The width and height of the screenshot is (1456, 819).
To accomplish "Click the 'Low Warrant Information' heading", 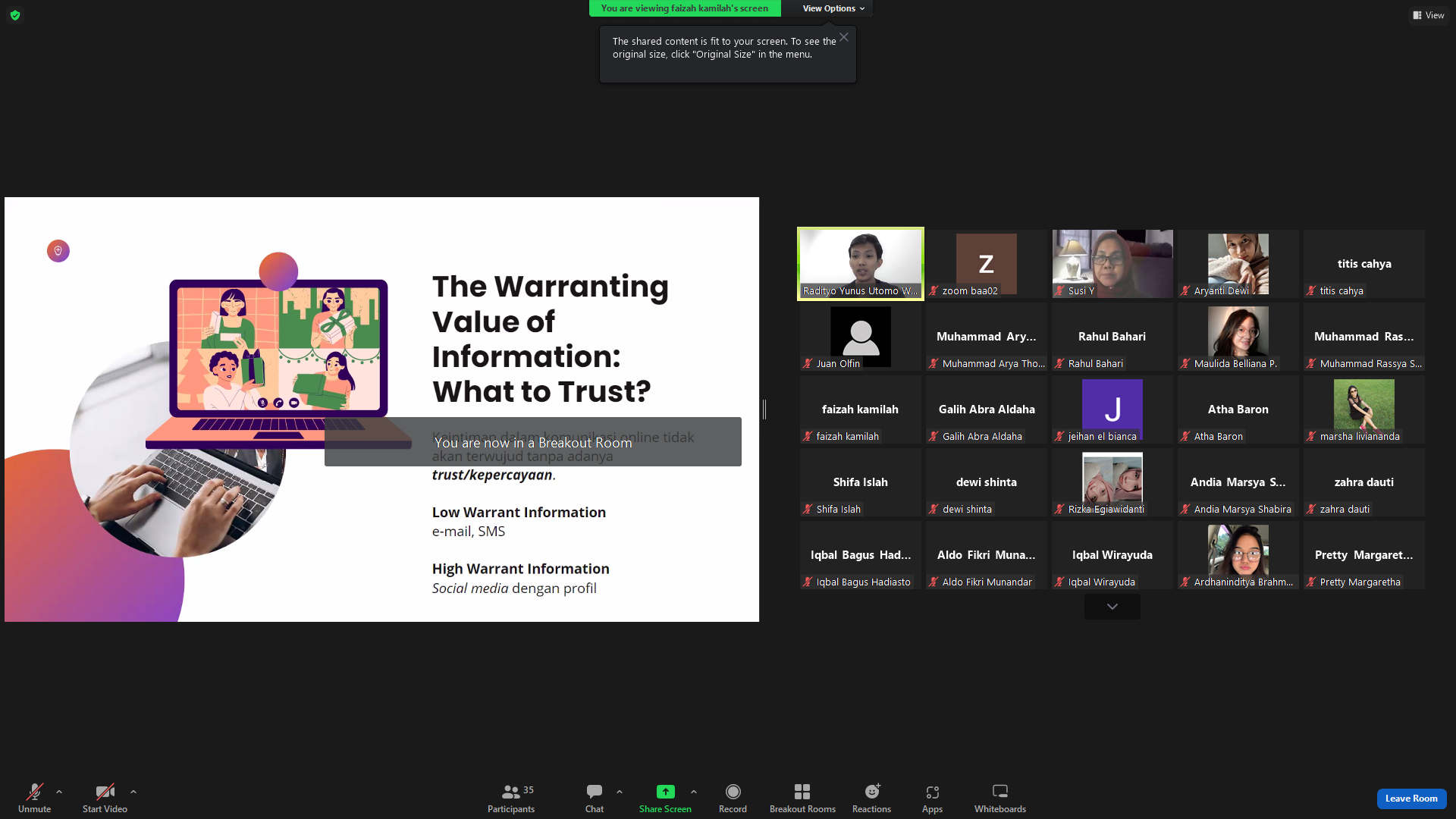I will [519, 513].
